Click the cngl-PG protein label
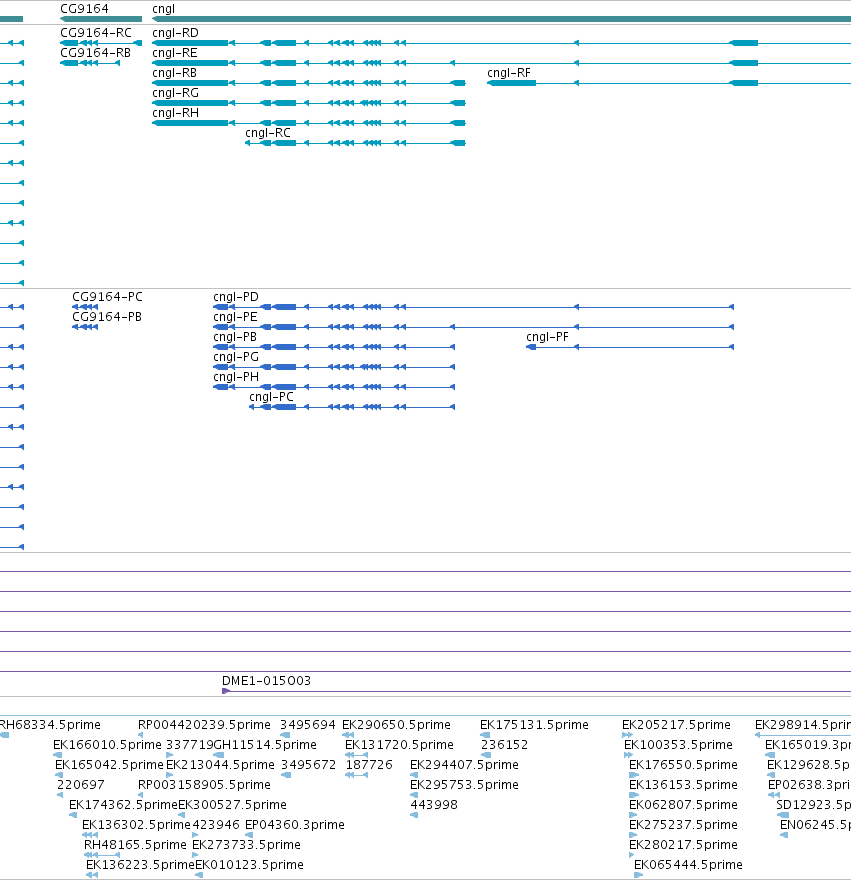The height and width of the screenshot is (880, 851). [236, 357]
